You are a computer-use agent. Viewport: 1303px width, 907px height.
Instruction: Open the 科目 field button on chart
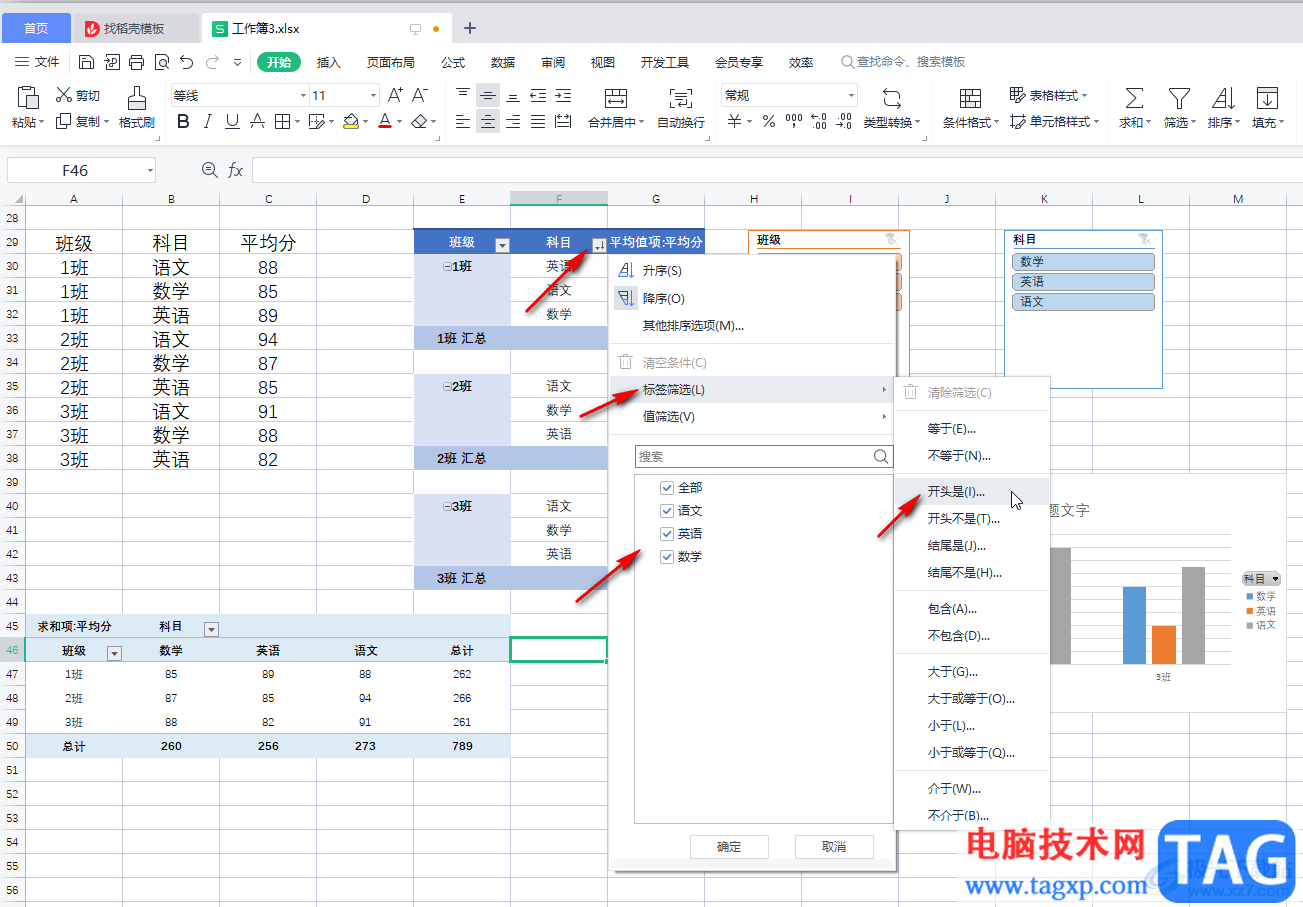pos(1261,579)
